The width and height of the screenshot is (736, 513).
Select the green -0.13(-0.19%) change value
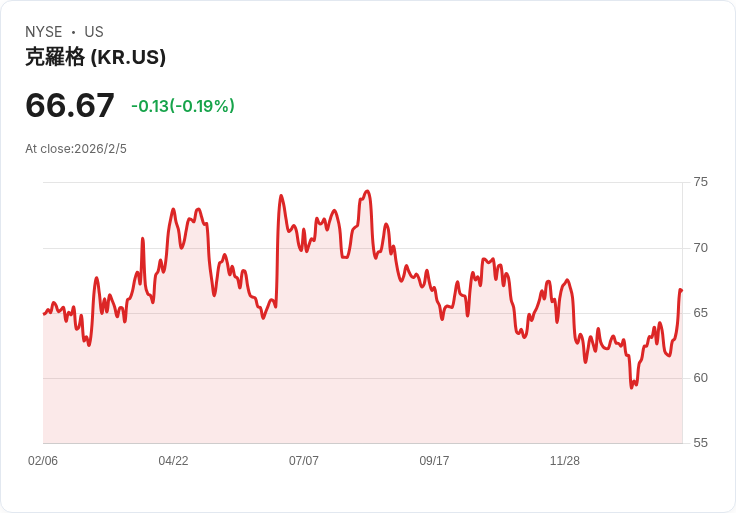183,106
